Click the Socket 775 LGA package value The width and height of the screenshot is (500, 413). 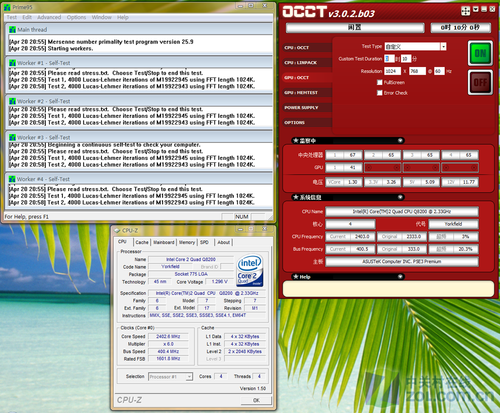click(191, 274)
